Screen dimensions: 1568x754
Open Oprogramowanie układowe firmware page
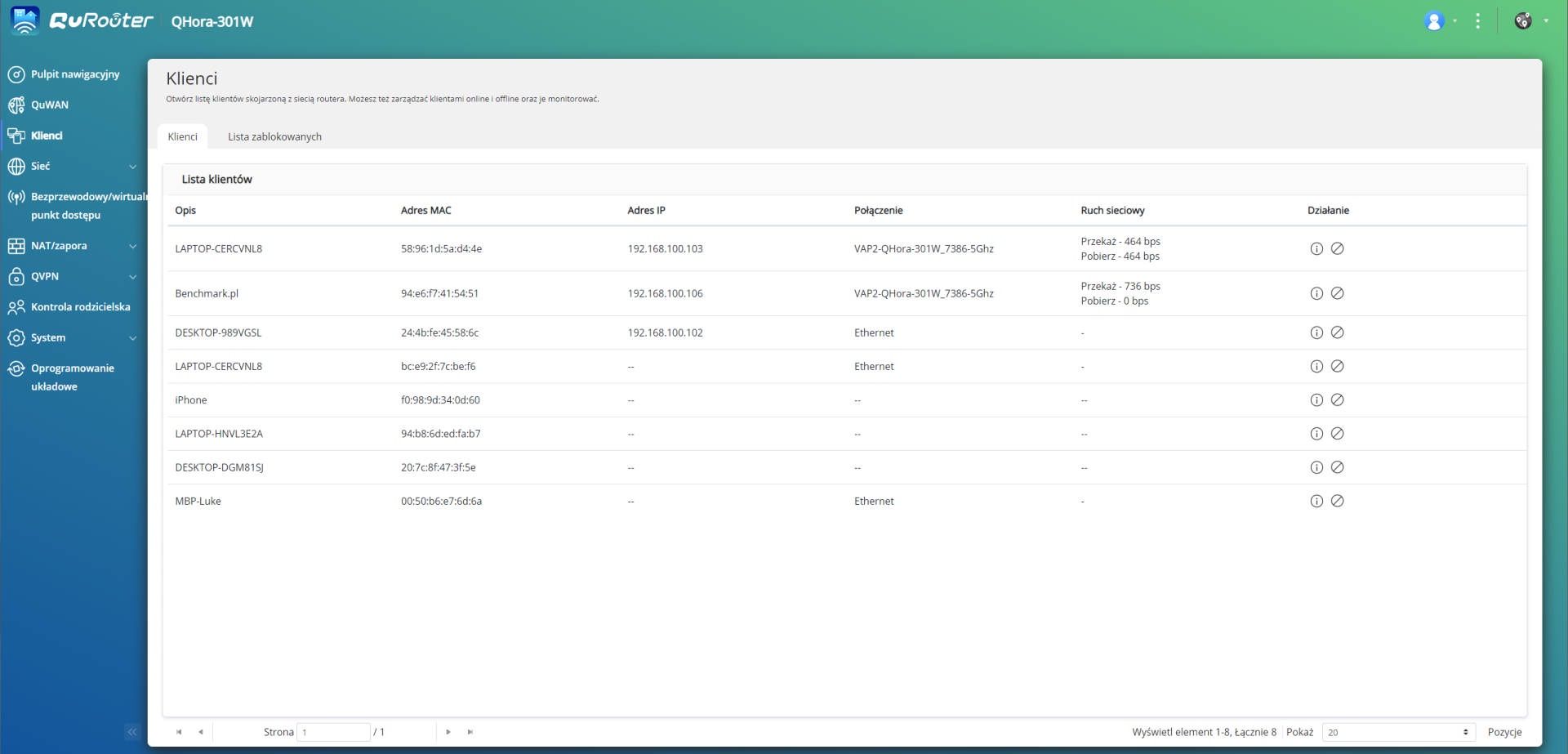(72, 377)
